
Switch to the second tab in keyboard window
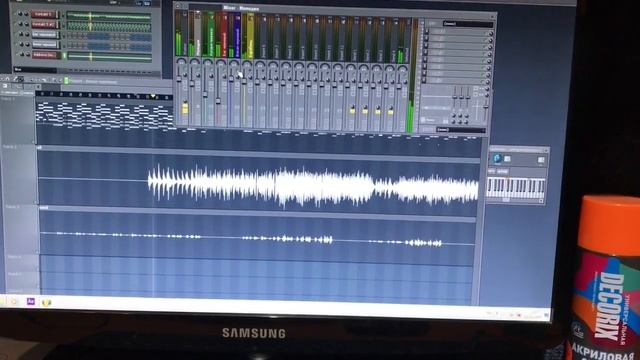(x=502, y=171)
